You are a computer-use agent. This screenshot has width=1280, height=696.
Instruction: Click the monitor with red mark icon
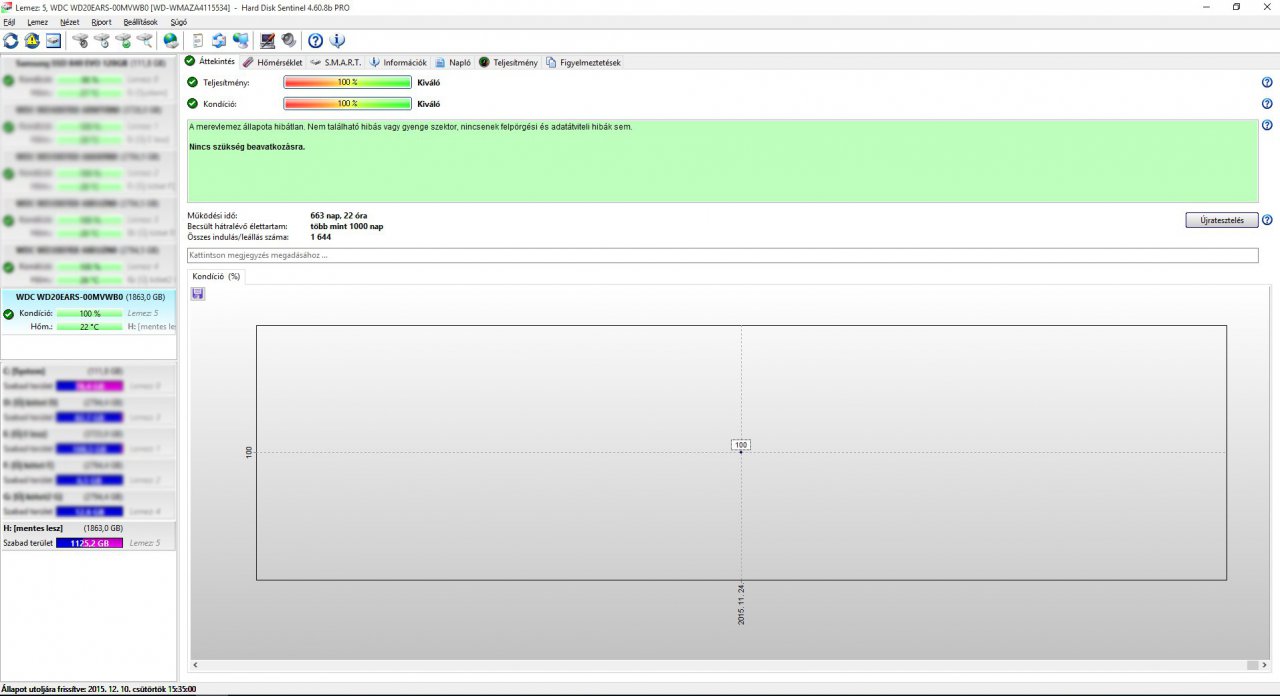[267, 41]
